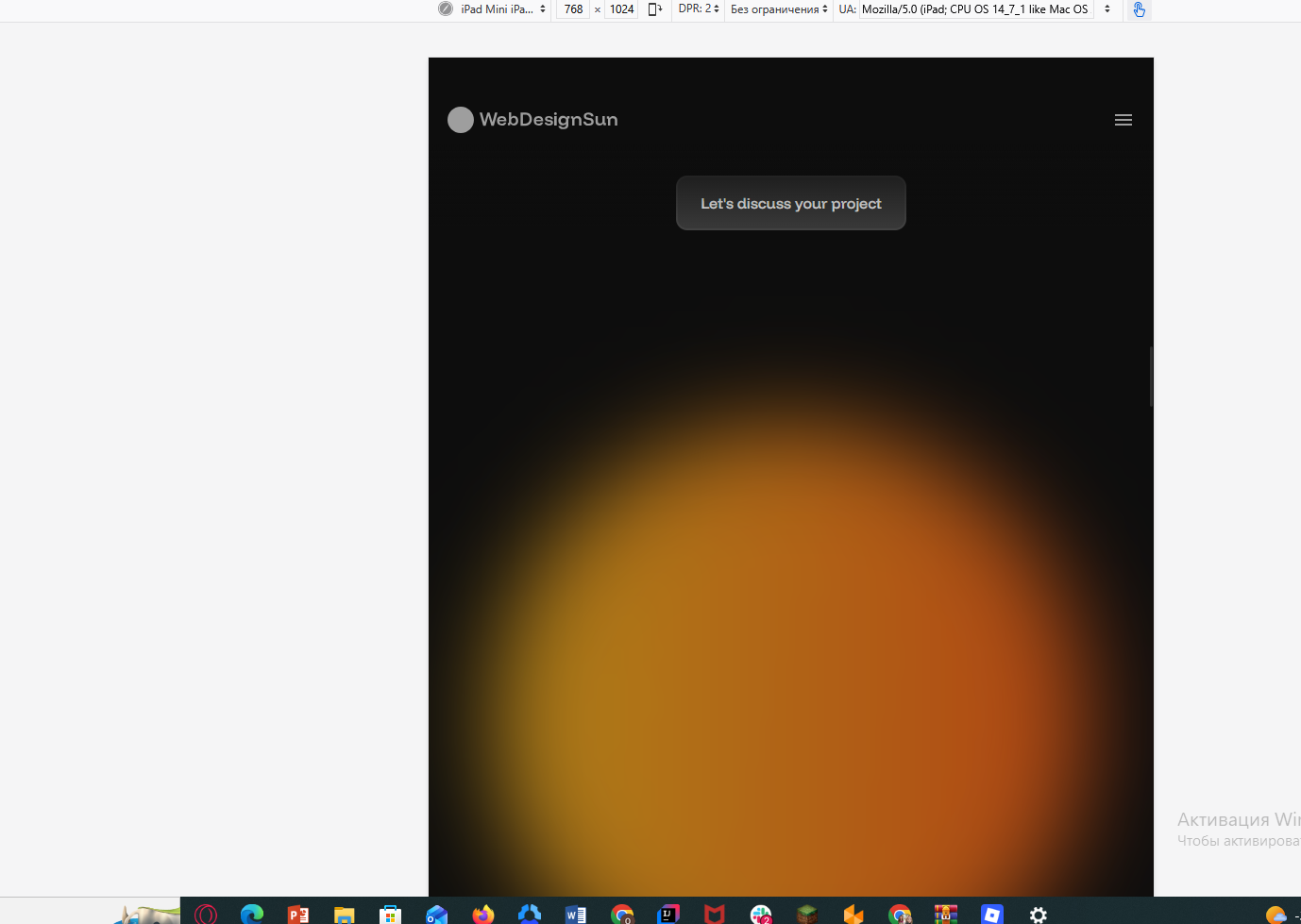Open Microsoft Word from the taskbar
This screenshot has width=1301, height=924.
click(576, 914)
